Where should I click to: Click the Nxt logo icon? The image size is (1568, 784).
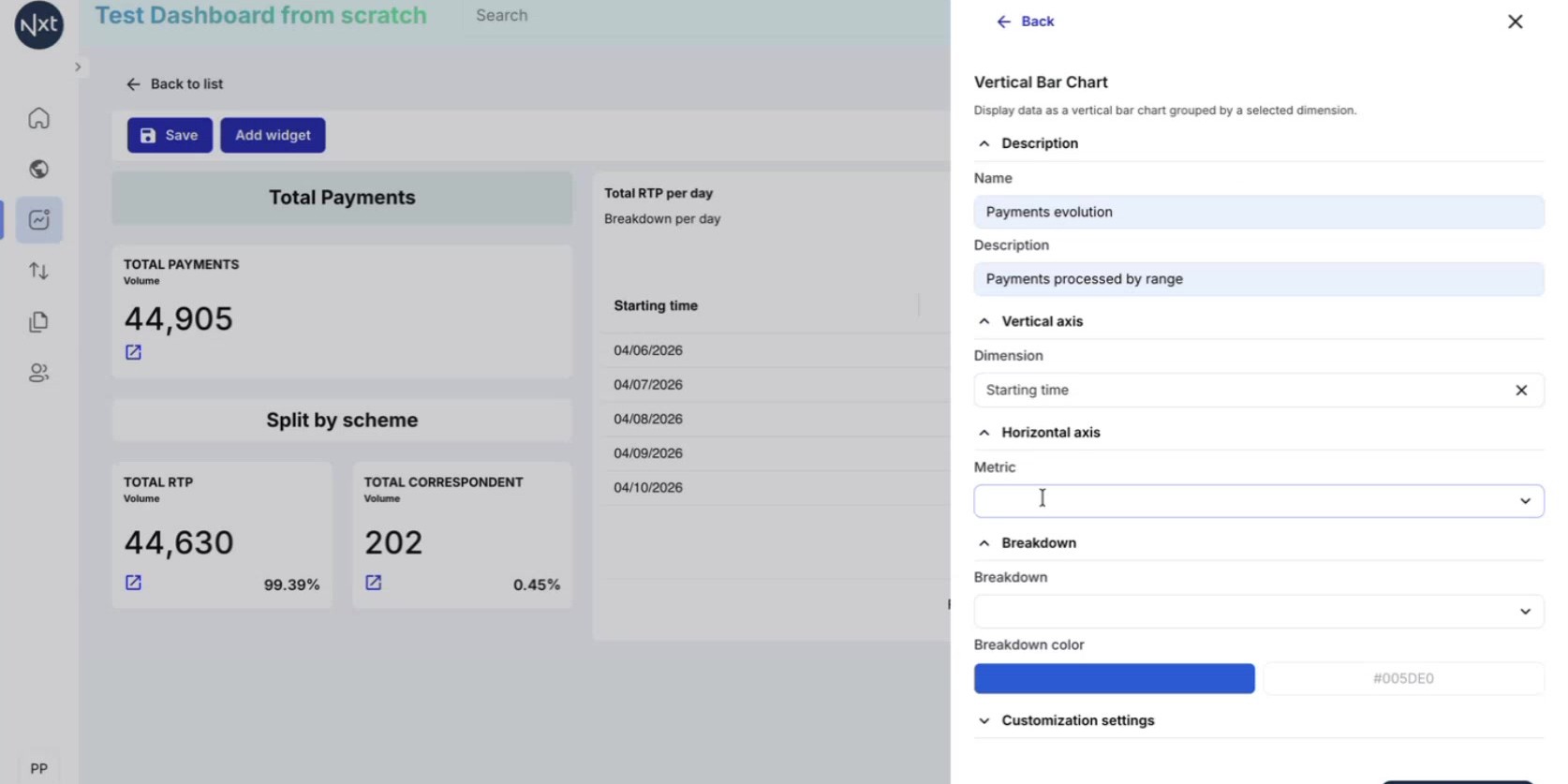pos(39,24)
